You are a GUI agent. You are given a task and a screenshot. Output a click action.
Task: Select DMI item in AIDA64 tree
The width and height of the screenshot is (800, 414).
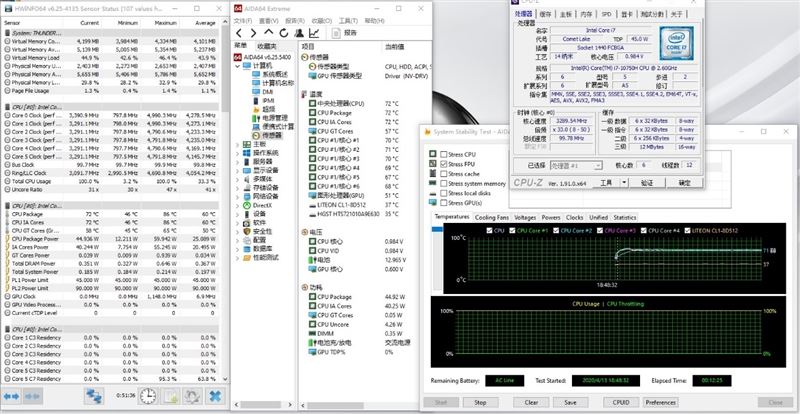coord(263,92)
